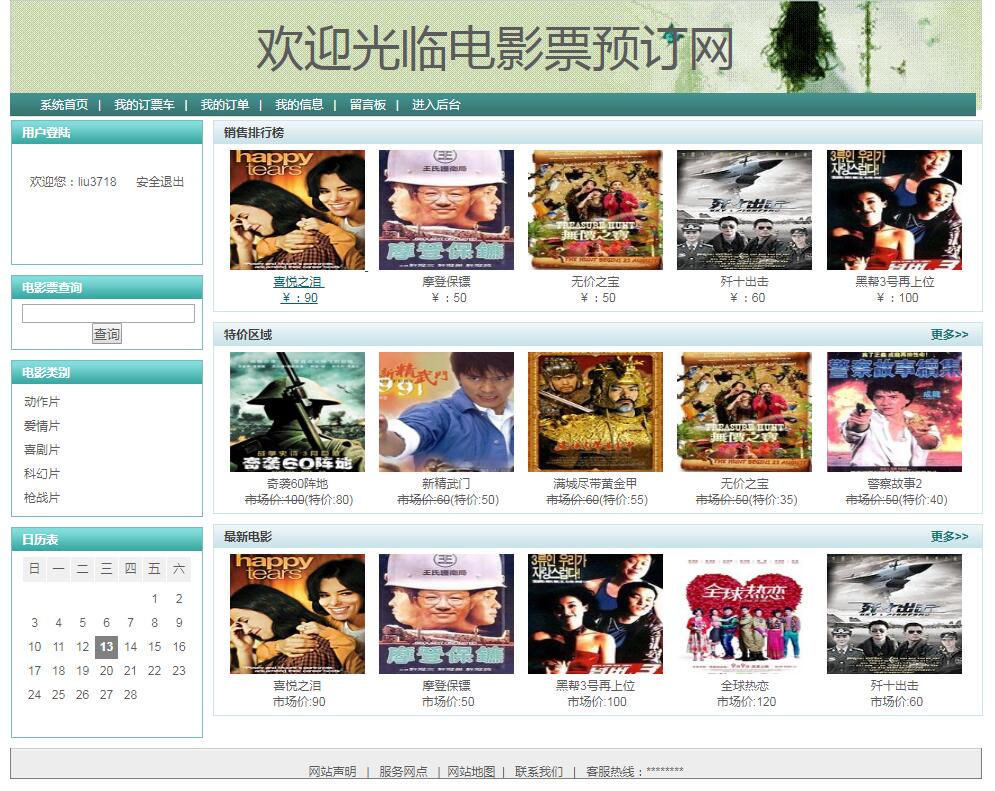Go to 系统首页 in navigation bar
995x791 pixels.
point(64,105)
